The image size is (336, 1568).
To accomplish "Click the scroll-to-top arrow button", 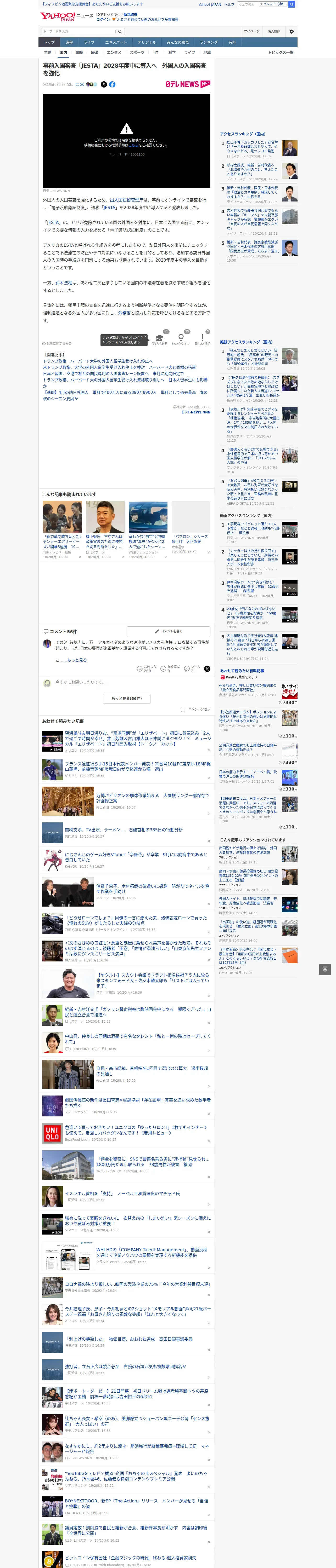I will [x=324, y=969].
